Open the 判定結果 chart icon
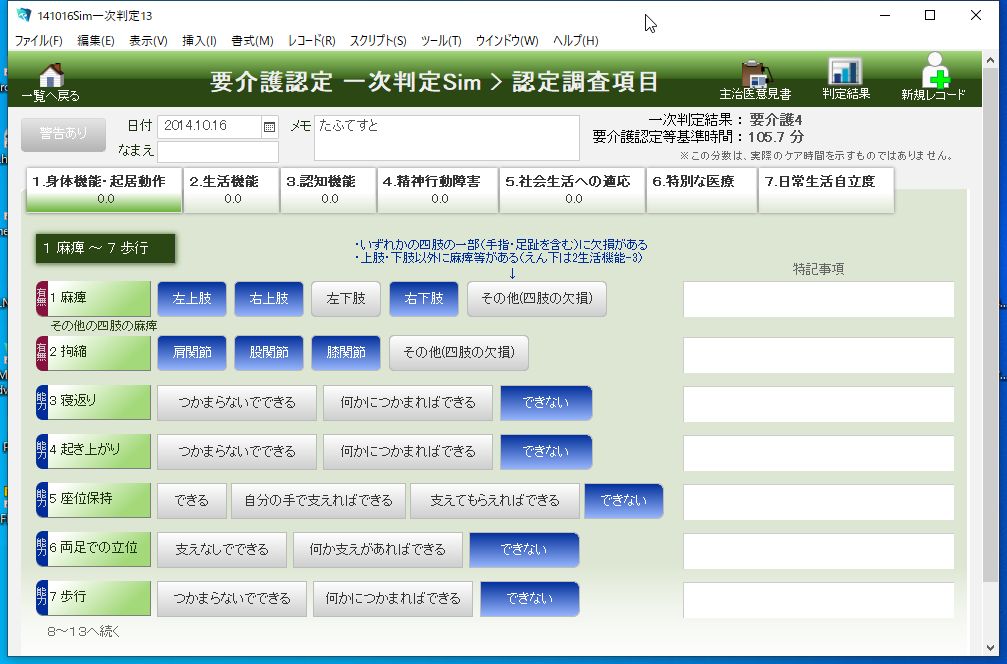The image size is (1007, 664). click(x=845, y=73)
